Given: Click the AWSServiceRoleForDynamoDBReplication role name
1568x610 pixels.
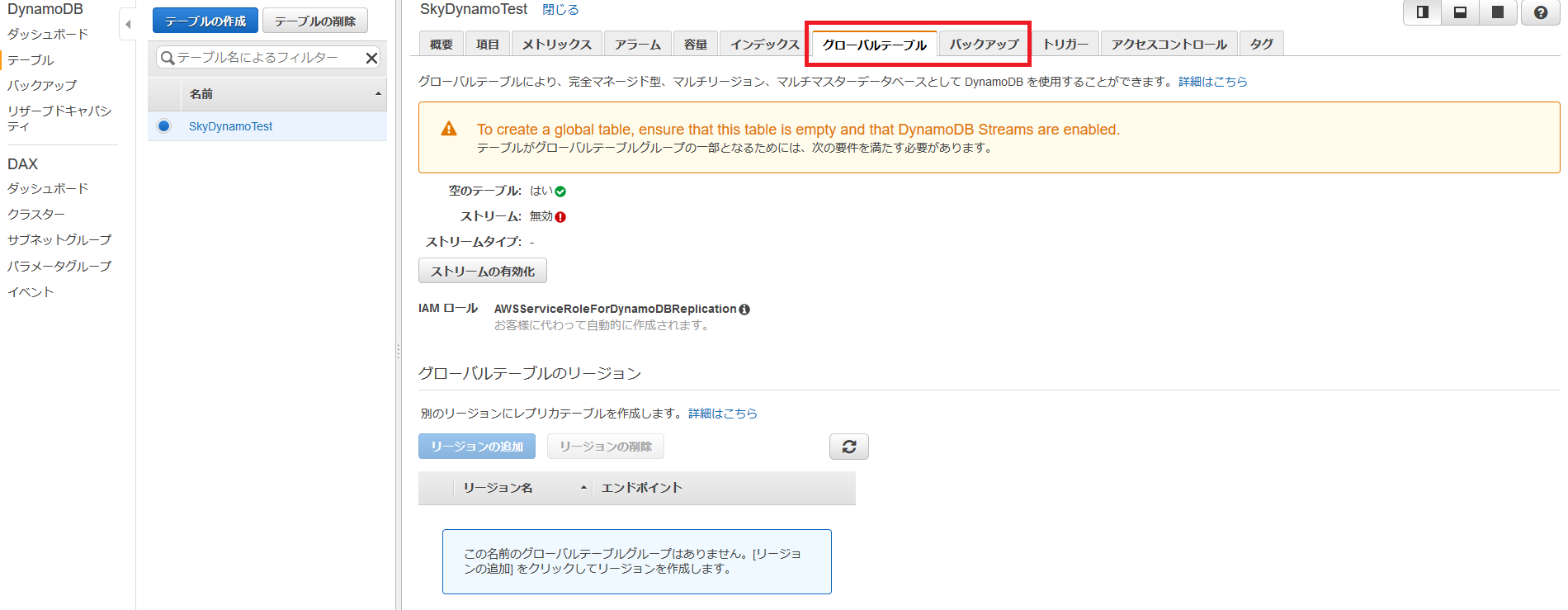Looking at the screenshot, I should [x=615, y=309].
